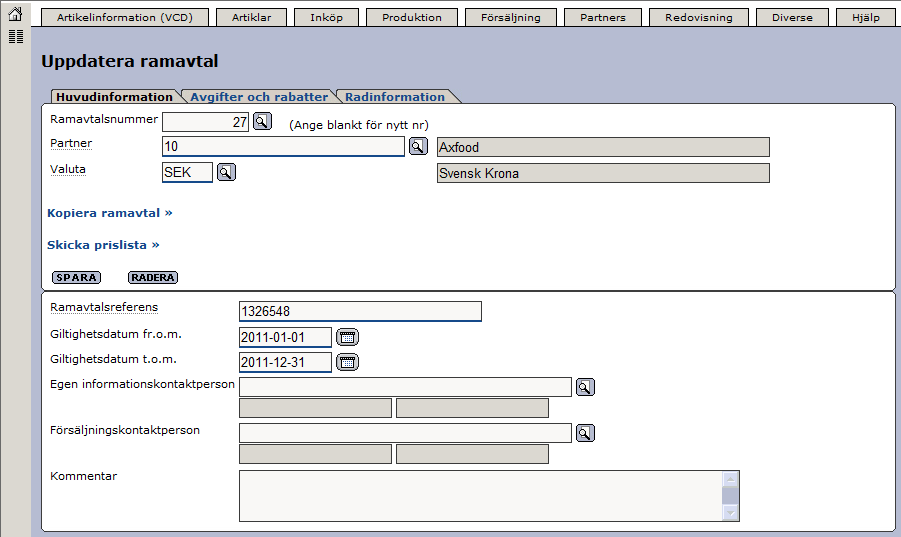The width and height of the screenshot is (901, 537).
Task: Click Kommentar scrollbar down arrow
Action: coord(730,513)
